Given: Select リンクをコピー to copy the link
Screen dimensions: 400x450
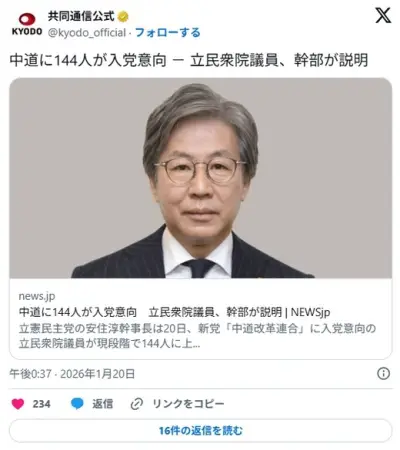Looking at the screenshot, I should (188, 404).
